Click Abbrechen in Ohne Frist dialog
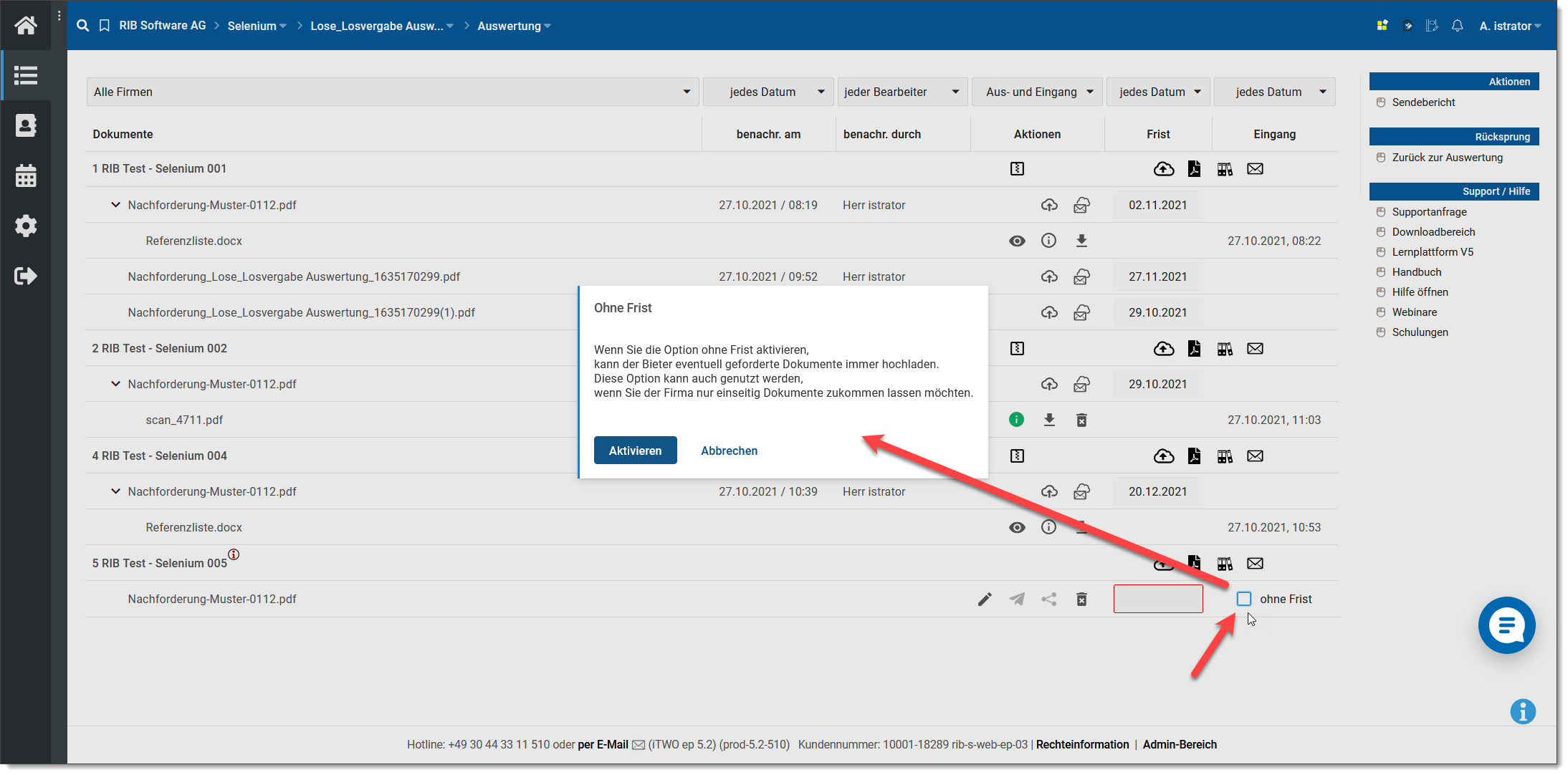The image size is (1568, 775). coord(729,451)
